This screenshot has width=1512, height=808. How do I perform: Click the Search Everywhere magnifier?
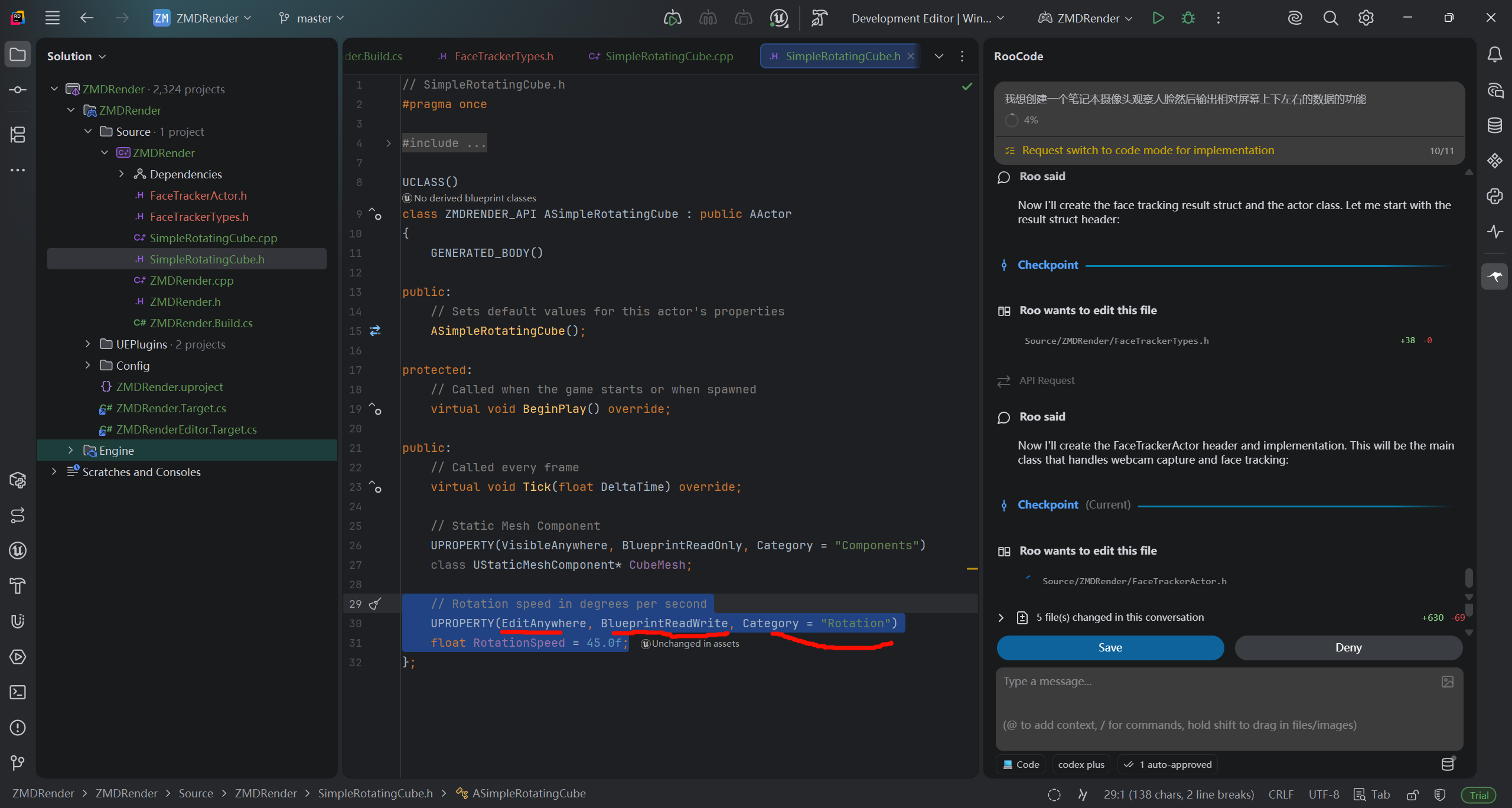1330,18
